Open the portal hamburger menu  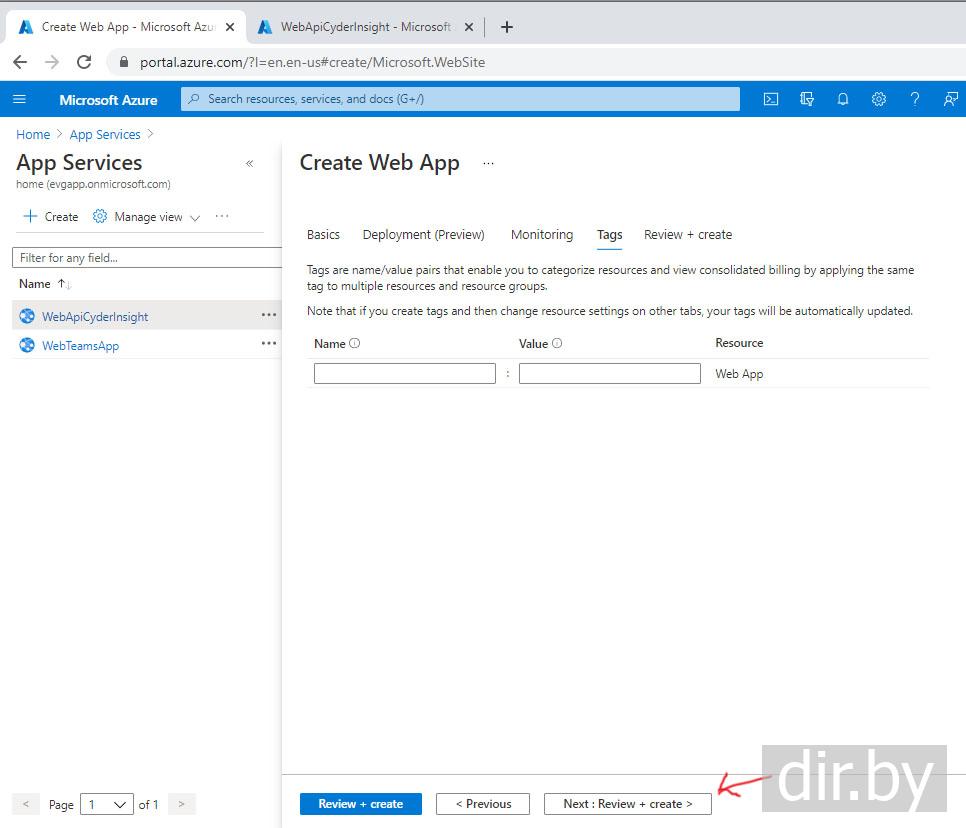coord(20,99)
